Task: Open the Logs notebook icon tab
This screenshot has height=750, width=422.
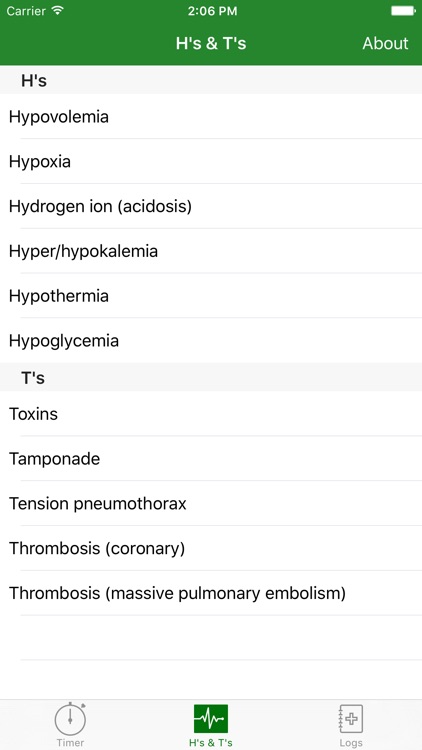Action: (x=351, y=719)
